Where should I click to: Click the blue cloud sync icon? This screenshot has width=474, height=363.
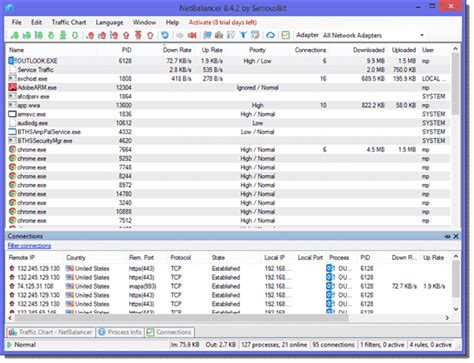(x=271, y=35)
